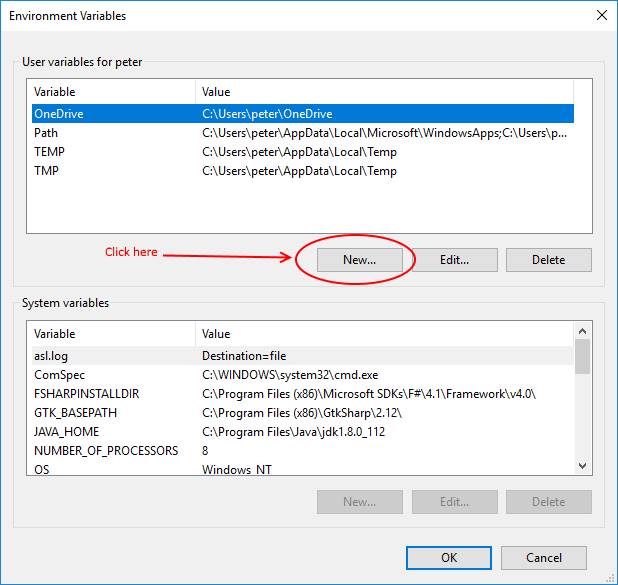Viewport: 618px width, 585px height.
Task: Select FSHARPINSTALLDIR system variable
Action: 86,394
